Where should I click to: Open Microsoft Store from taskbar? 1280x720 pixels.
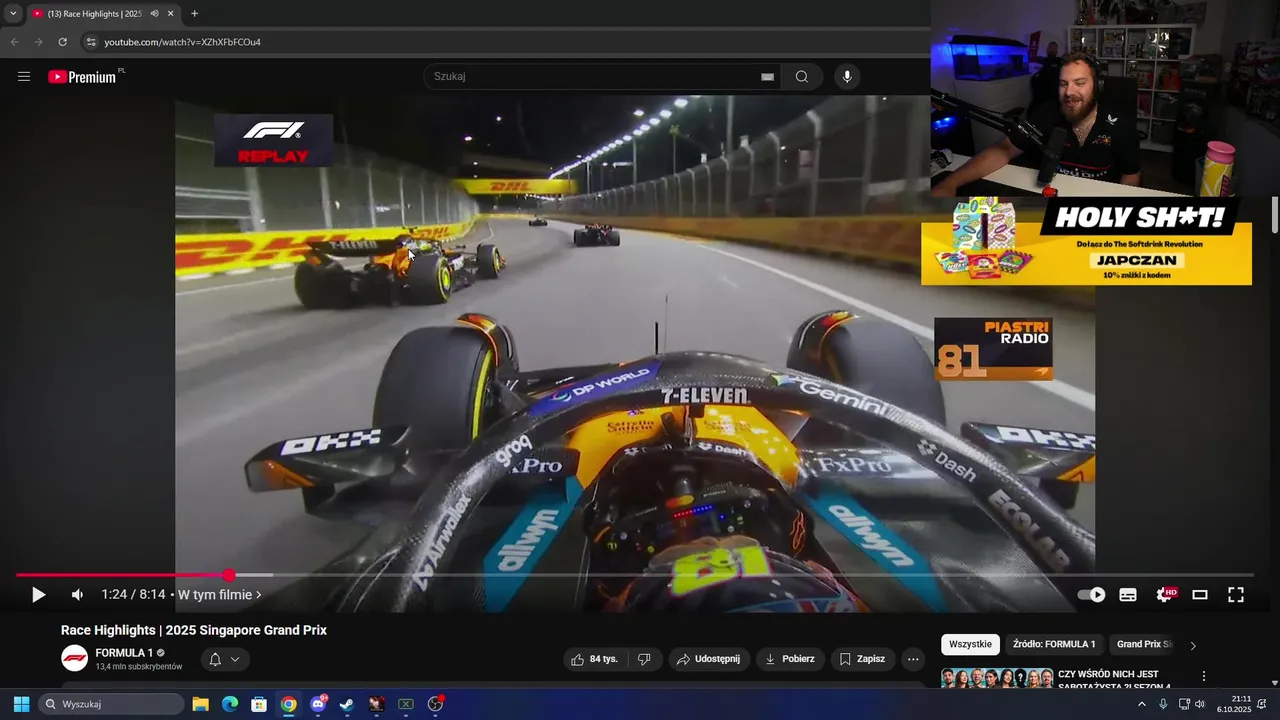[x=259, y=704]
